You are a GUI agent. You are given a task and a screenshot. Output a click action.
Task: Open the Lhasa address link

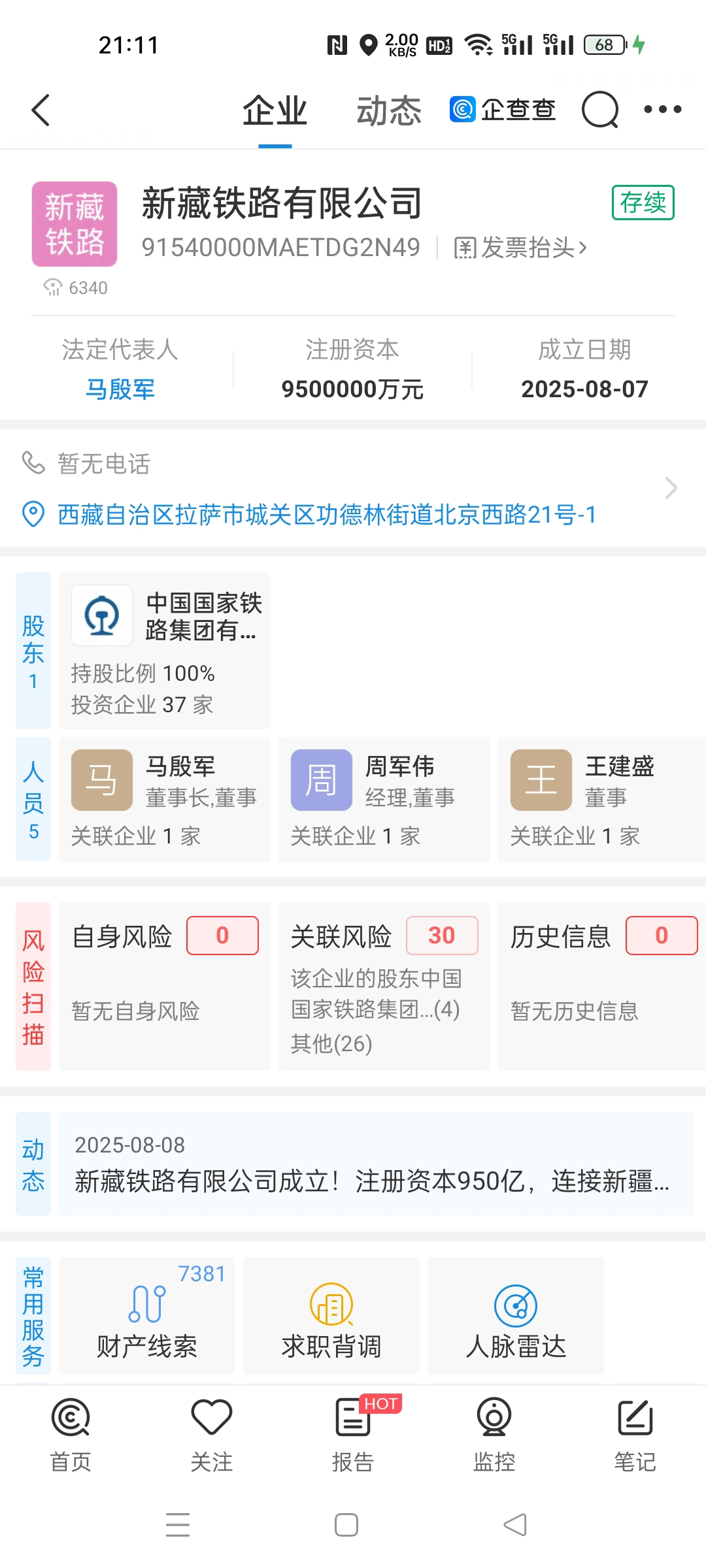(x=327, y=515)
